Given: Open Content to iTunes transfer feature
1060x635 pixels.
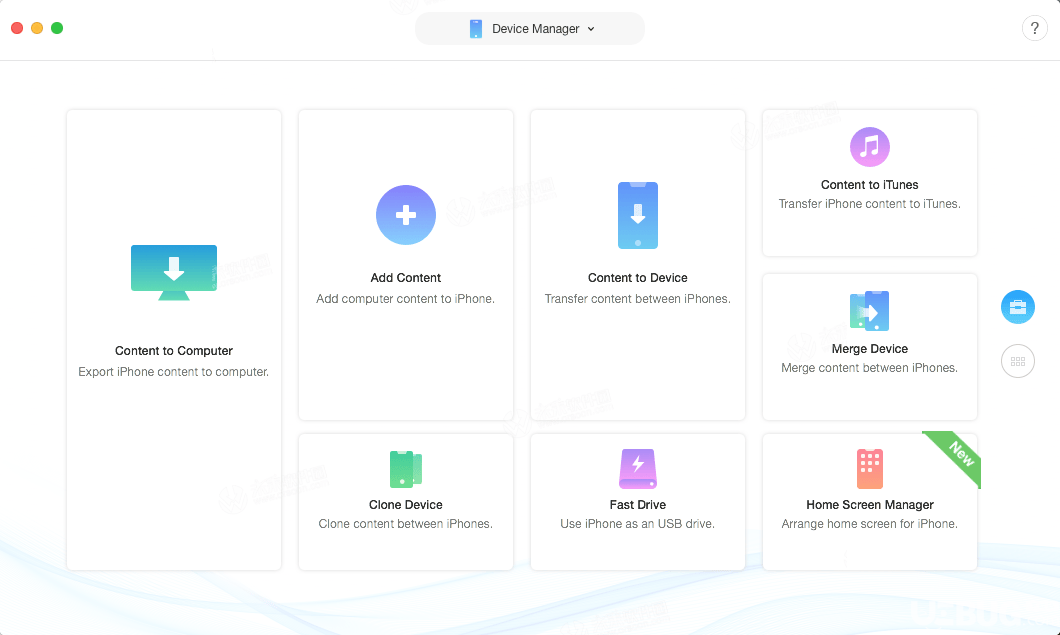Looking at the screenshot, I should click(x=869, y=183).
